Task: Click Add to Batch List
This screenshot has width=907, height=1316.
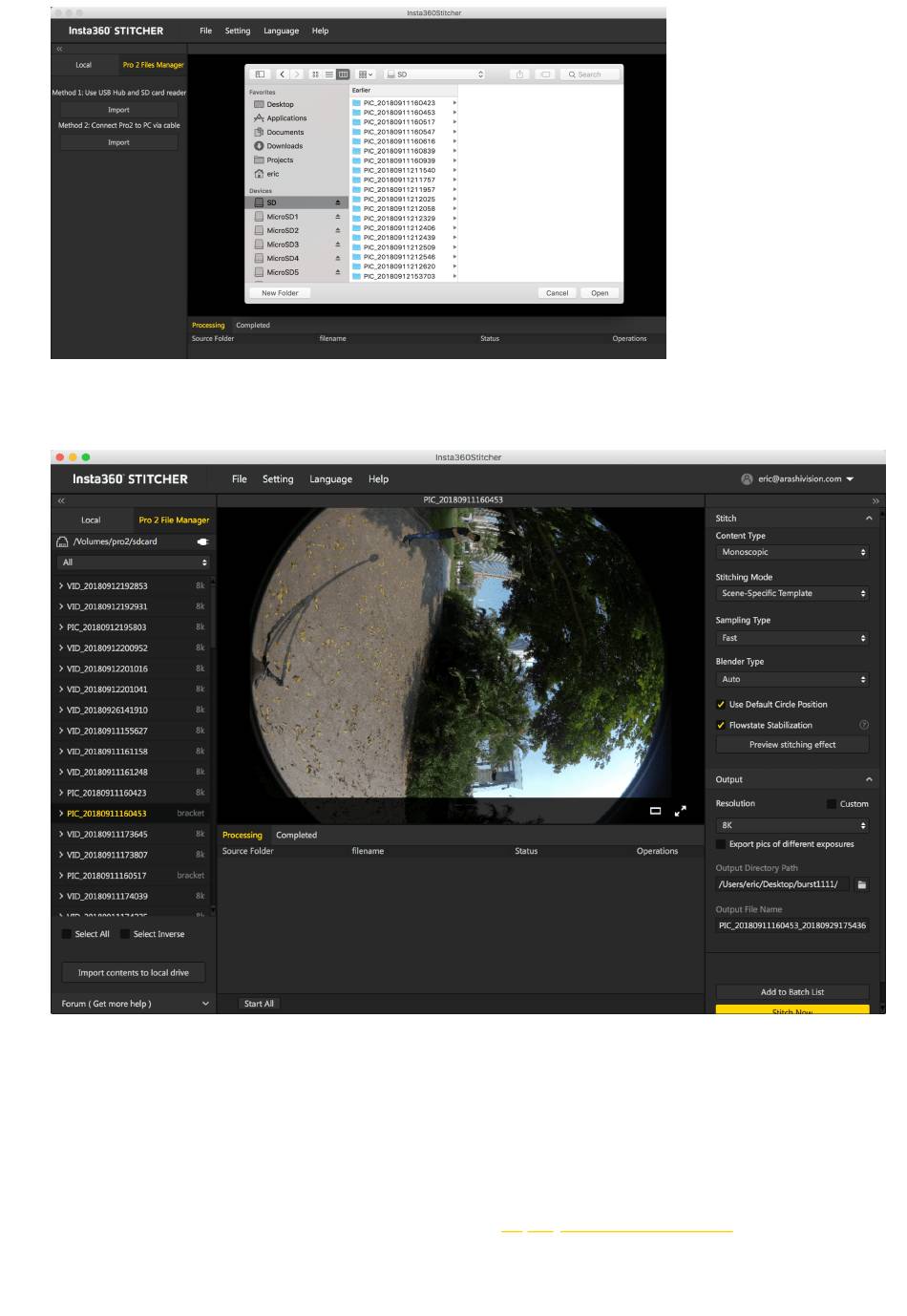Action: pos(792,992)
